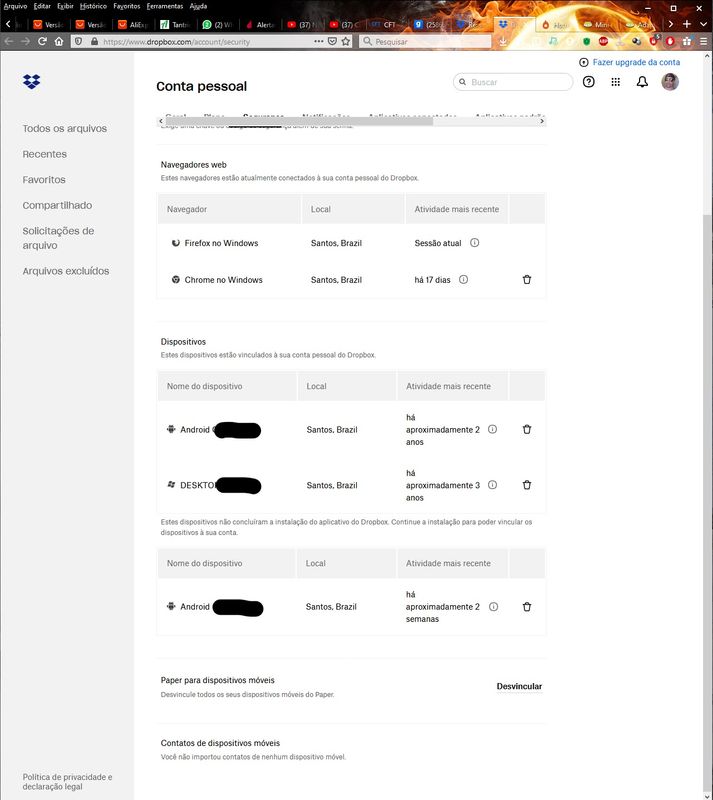Open Arquivo menu
The height and width of the screenshot is (800, 713).
click(x=15, y=6)
